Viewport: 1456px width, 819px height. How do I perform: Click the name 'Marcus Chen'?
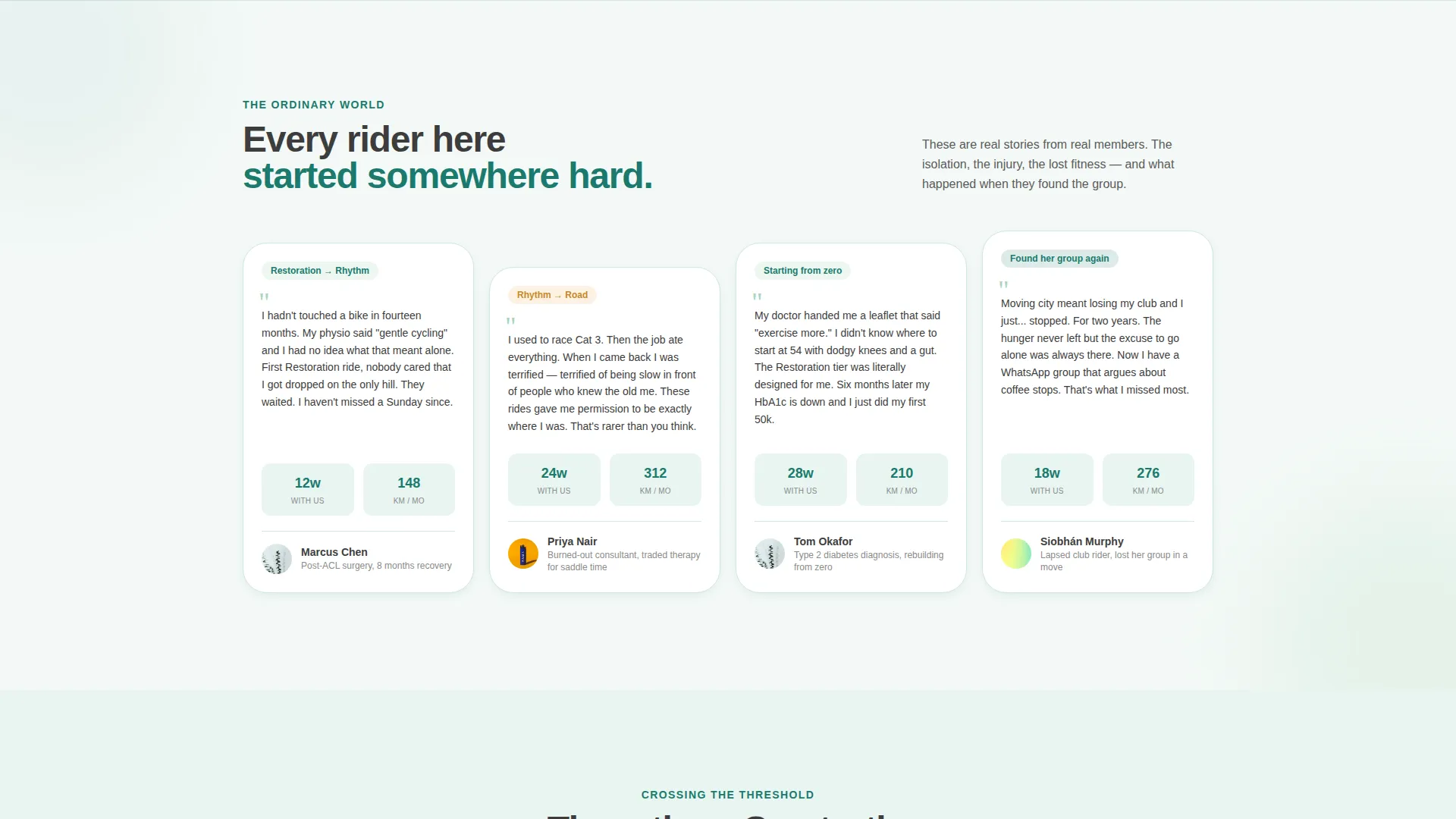pyautogui.click(x=334, y=552)
